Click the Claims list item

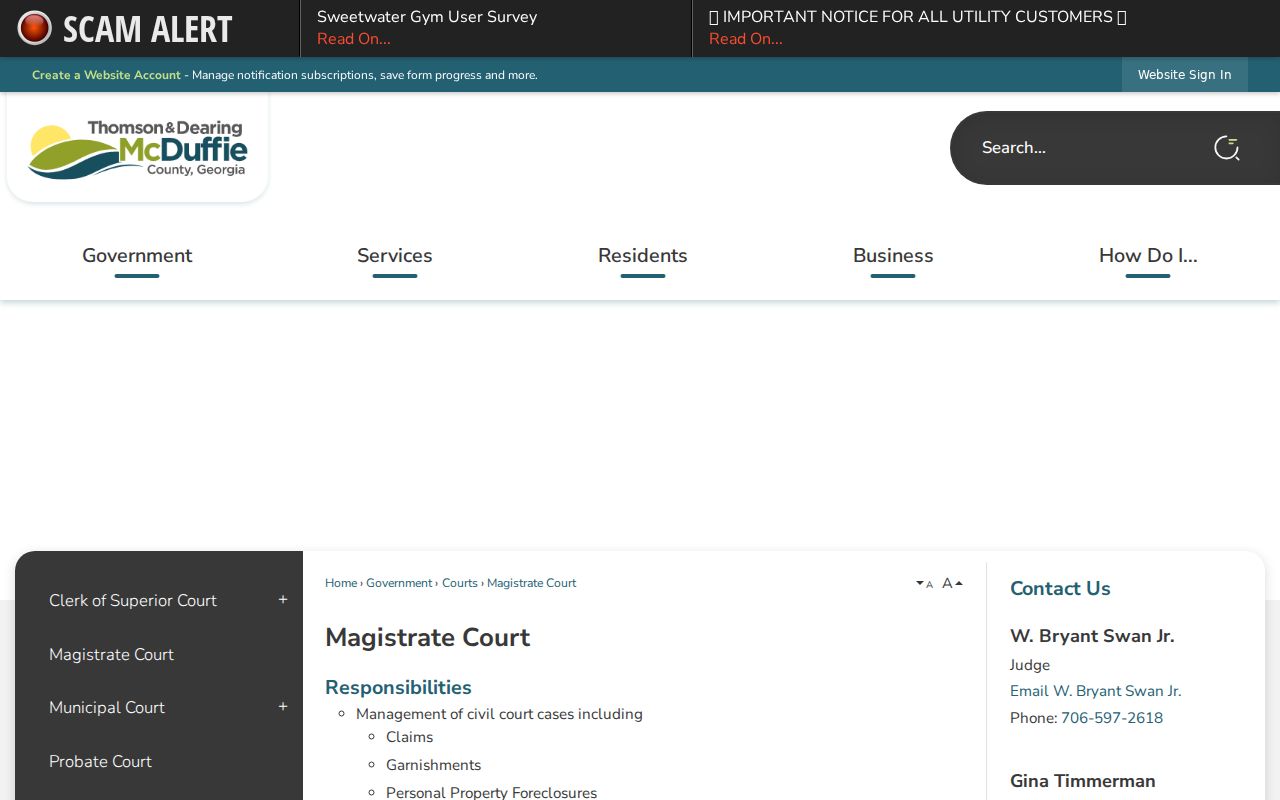(409, 737)
